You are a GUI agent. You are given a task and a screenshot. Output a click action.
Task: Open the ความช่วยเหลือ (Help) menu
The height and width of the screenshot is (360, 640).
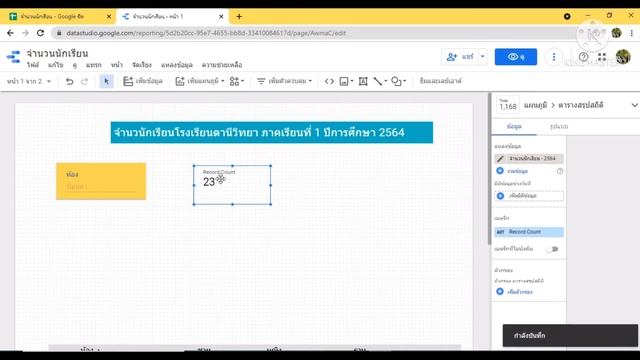[222, 65]
